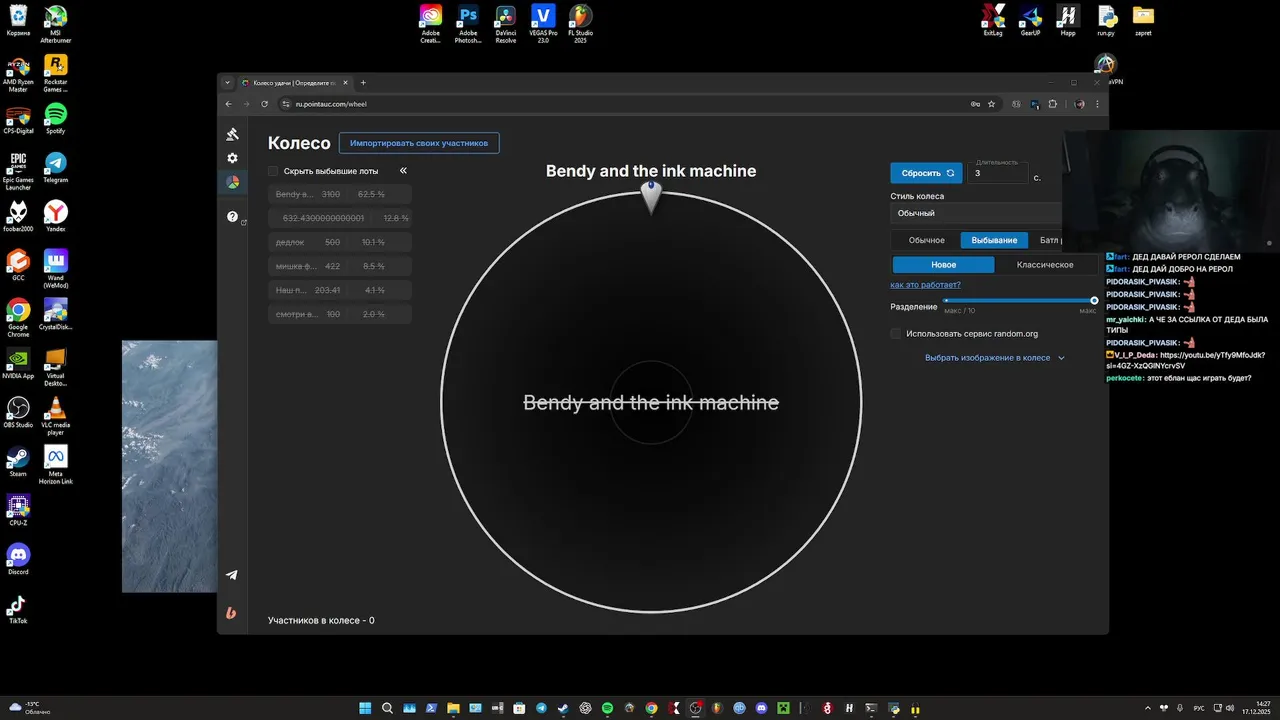
Task: Open MSI Afterburner desktop icon
Action: (56, 23)
